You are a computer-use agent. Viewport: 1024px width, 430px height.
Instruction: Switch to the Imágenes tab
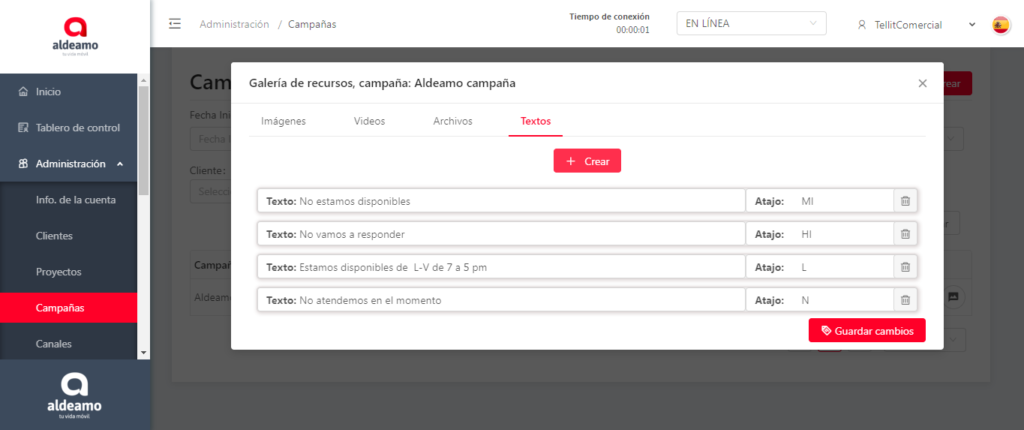(283, 121)
